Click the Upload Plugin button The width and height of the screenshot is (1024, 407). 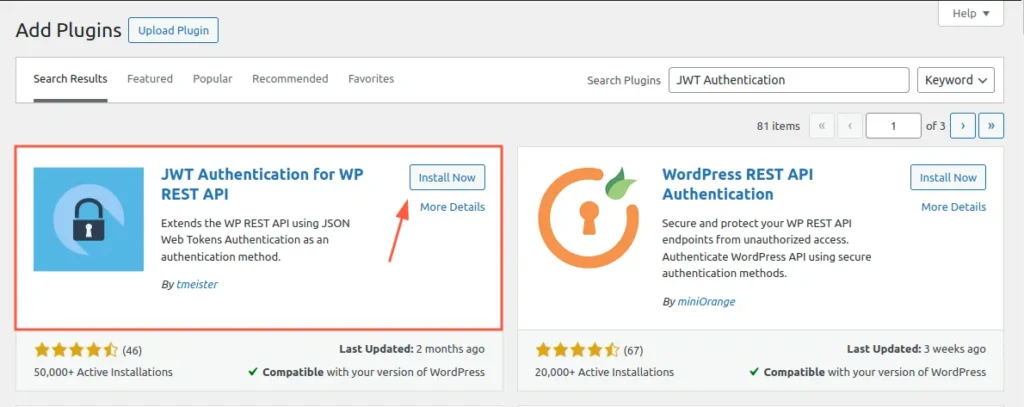pyautogui.click(x=173, y=30)
